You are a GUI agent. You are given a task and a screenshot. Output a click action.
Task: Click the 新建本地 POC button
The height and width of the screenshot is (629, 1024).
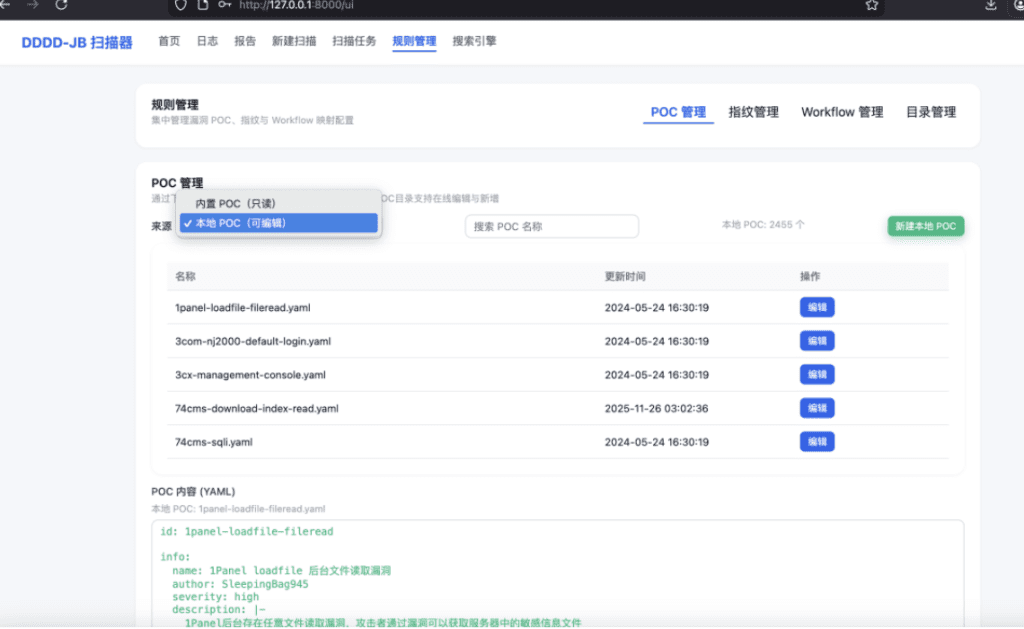pyautogui.click(x=925, y=226)
